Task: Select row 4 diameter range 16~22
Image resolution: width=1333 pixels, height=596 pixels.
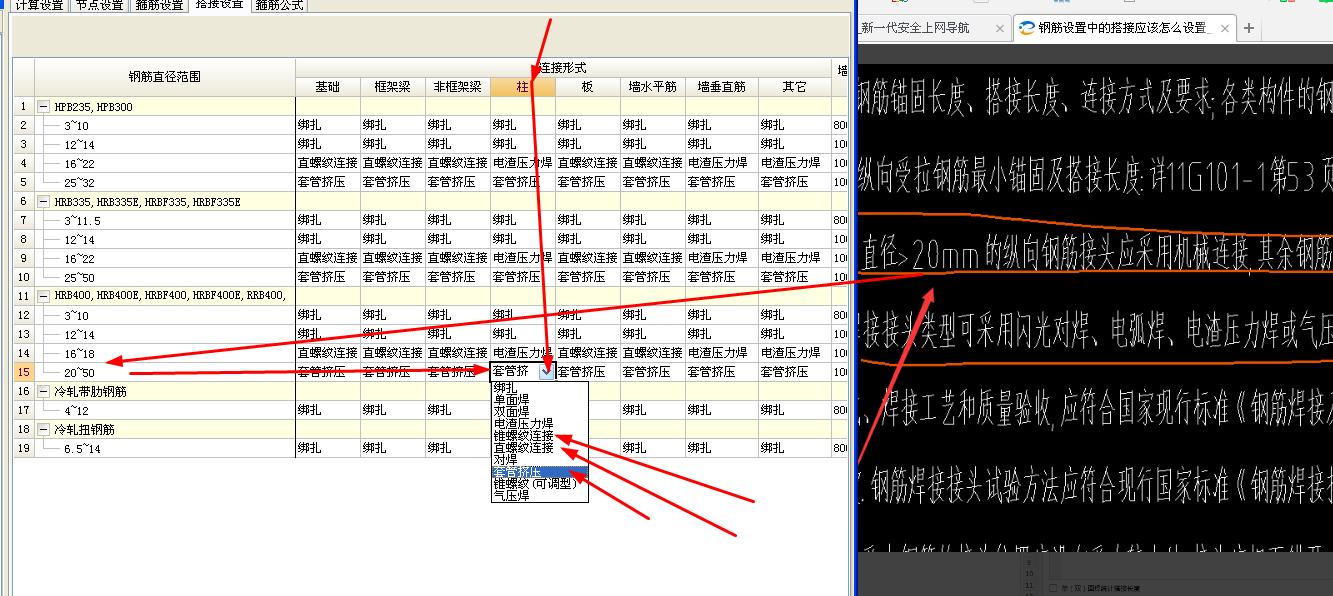Action: (x=165, y=163)
